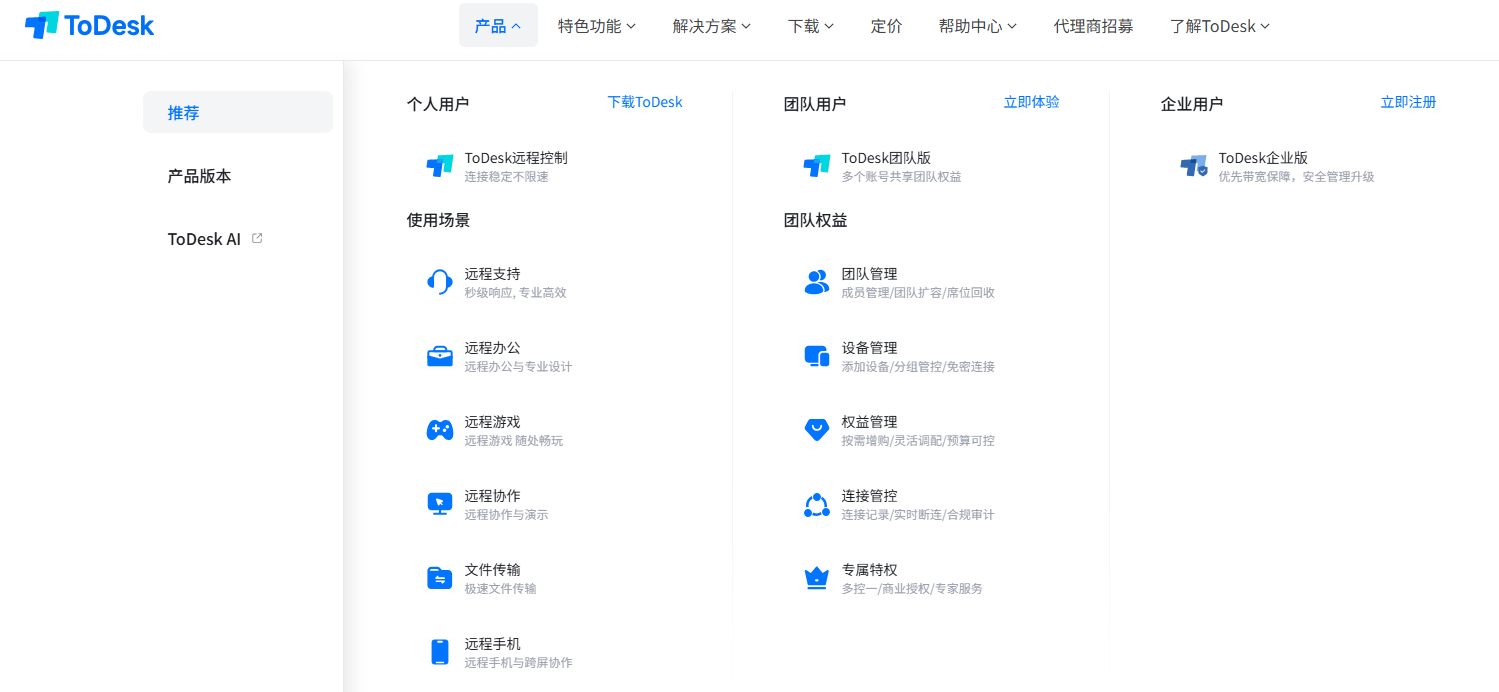Click the 个人用户 section heading
Viewport: 1499px width, 692px height.
pos(438,104)
